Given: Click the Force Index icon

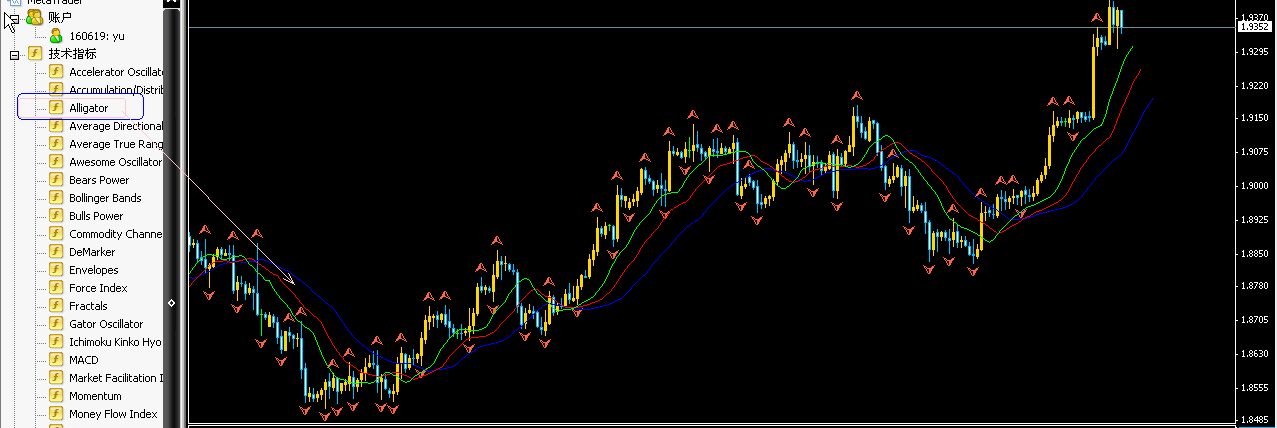Looking at the screenshot, I should tap(56, 288).
